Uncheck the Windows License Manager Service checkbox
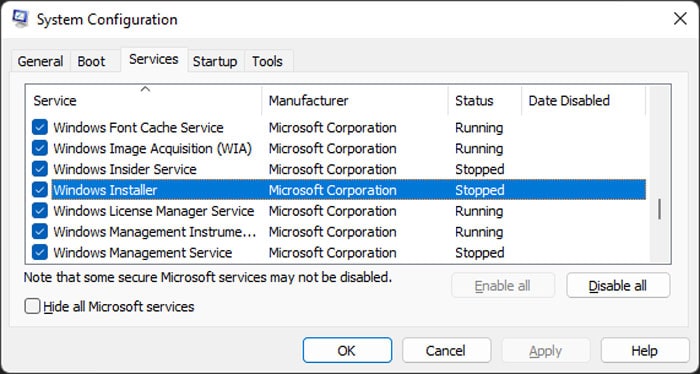The image size is (700, 374). [x=40, y=211]
